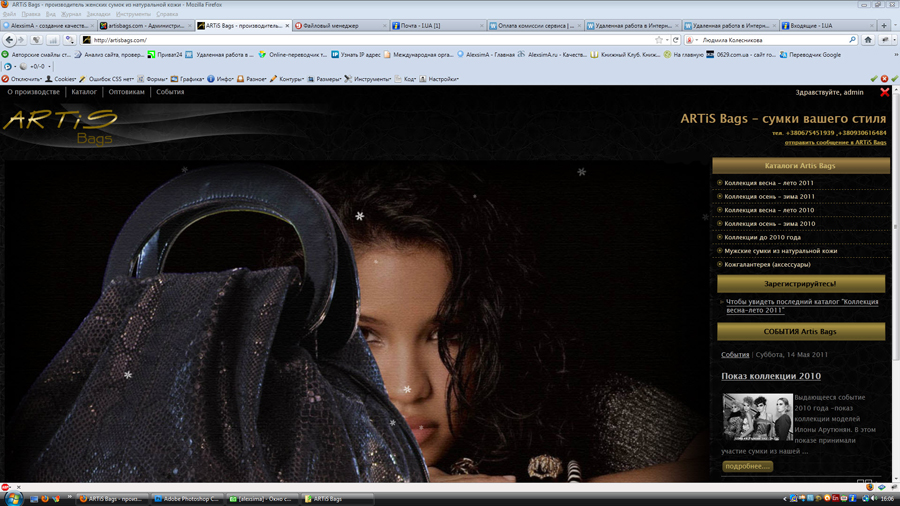Open the Online-переводчик bookmark

[x=293, y=55]
